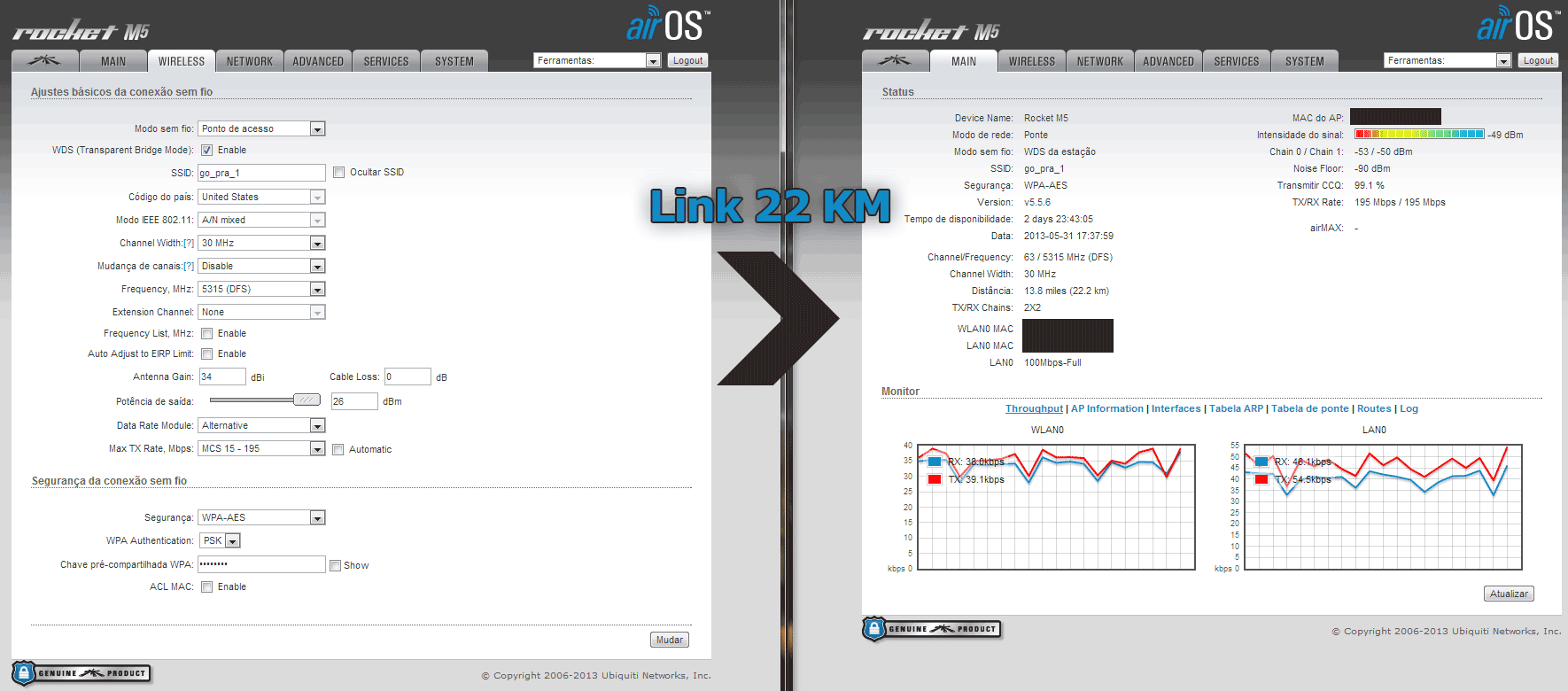Click the Antenna Gain input field
Image resolution: width=1568 pixels, height=691 pixels.
[221, 377]
